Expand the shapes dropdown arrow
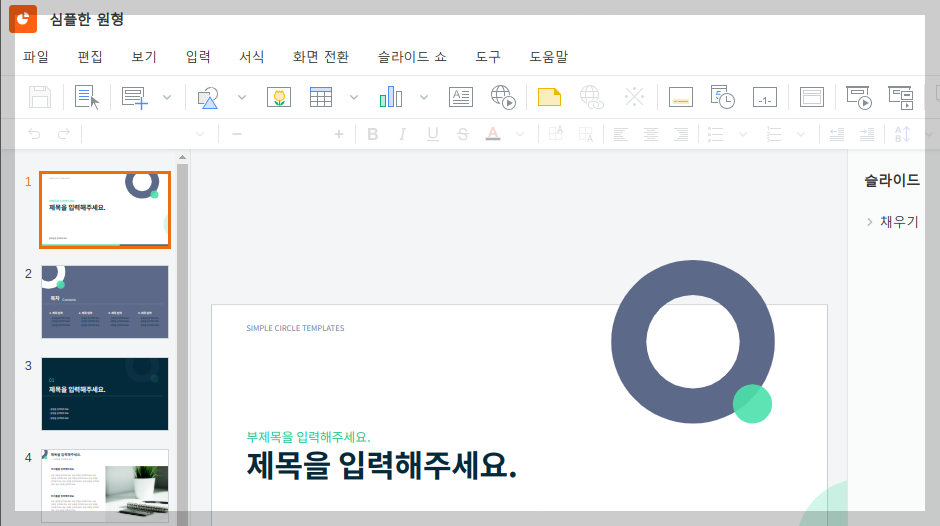The width and height of the screenshot is (940, 526). point(242,97)
